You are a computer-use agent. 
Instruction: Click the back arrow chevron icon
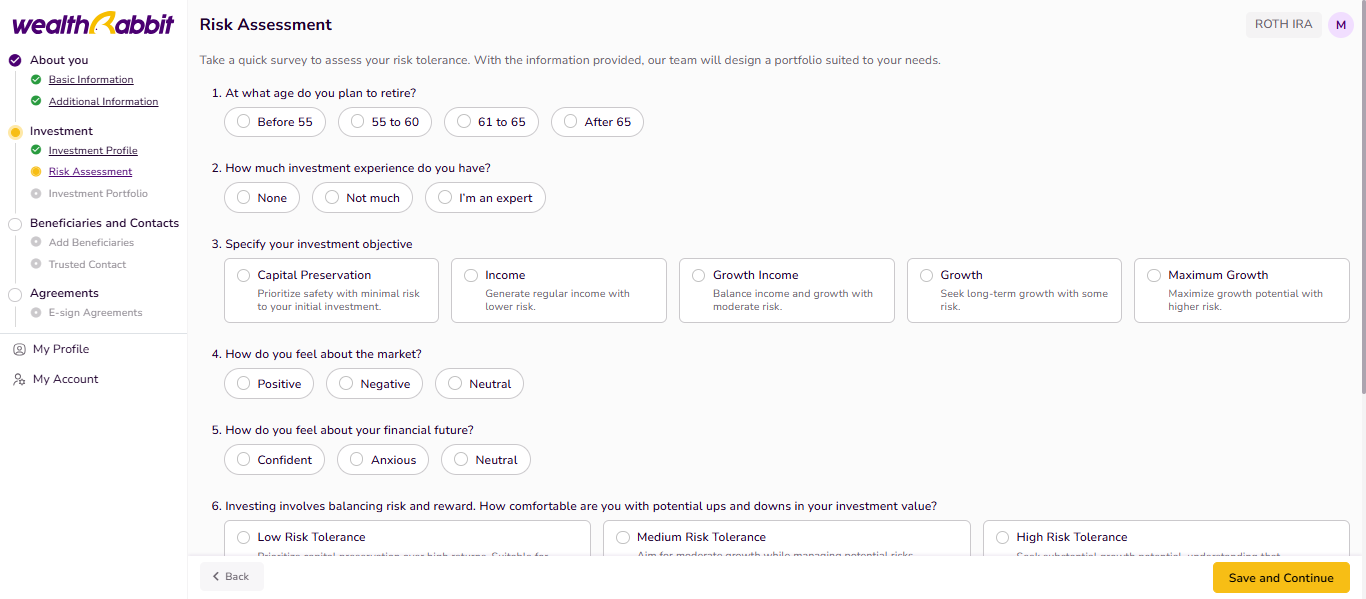216,577
